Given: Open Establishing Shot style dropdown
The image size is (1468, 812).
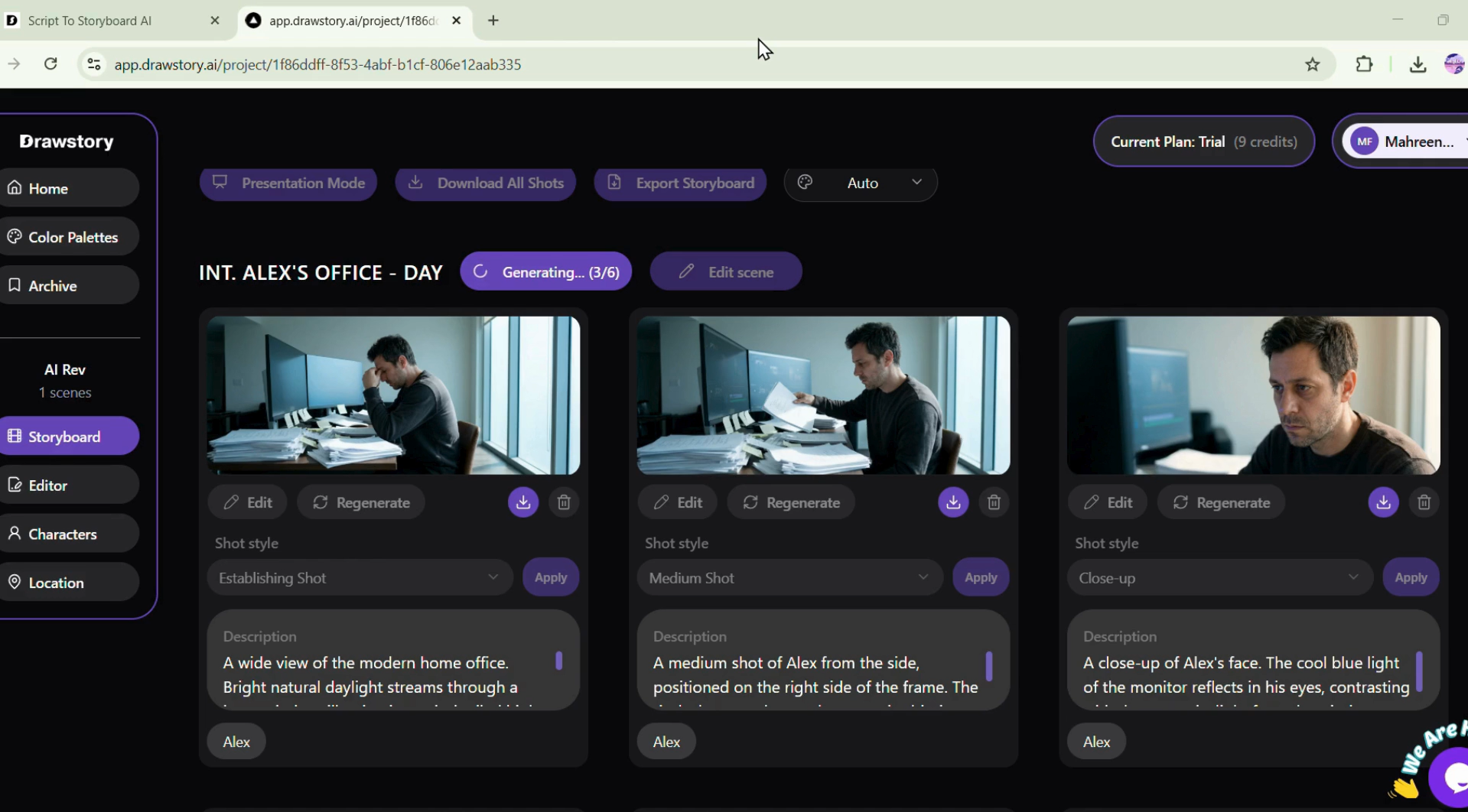Looking at the screenshot, I should click(x=360, y=578).
